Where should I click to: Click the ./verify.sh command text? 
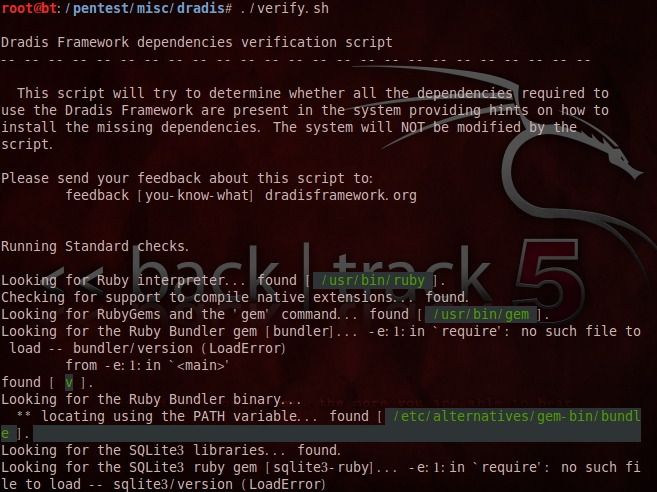coord(285,8)
